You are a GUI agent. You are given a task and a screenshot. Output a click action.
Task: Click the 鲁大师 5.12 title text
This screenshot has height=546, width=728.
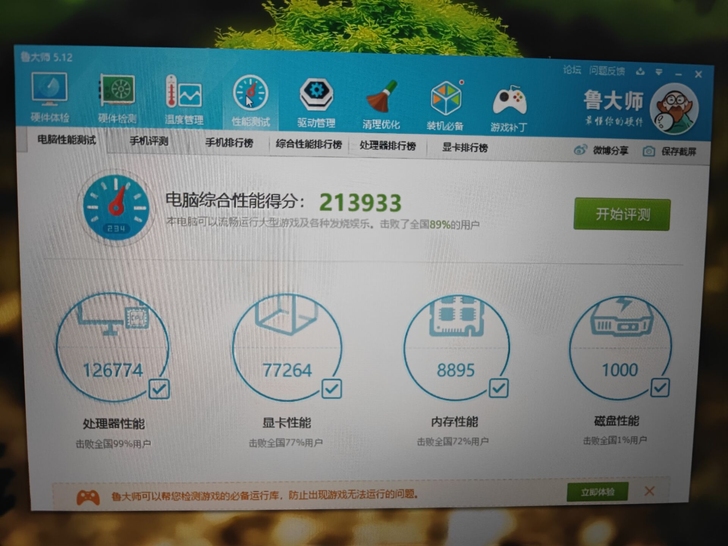[x=46, y=57]
